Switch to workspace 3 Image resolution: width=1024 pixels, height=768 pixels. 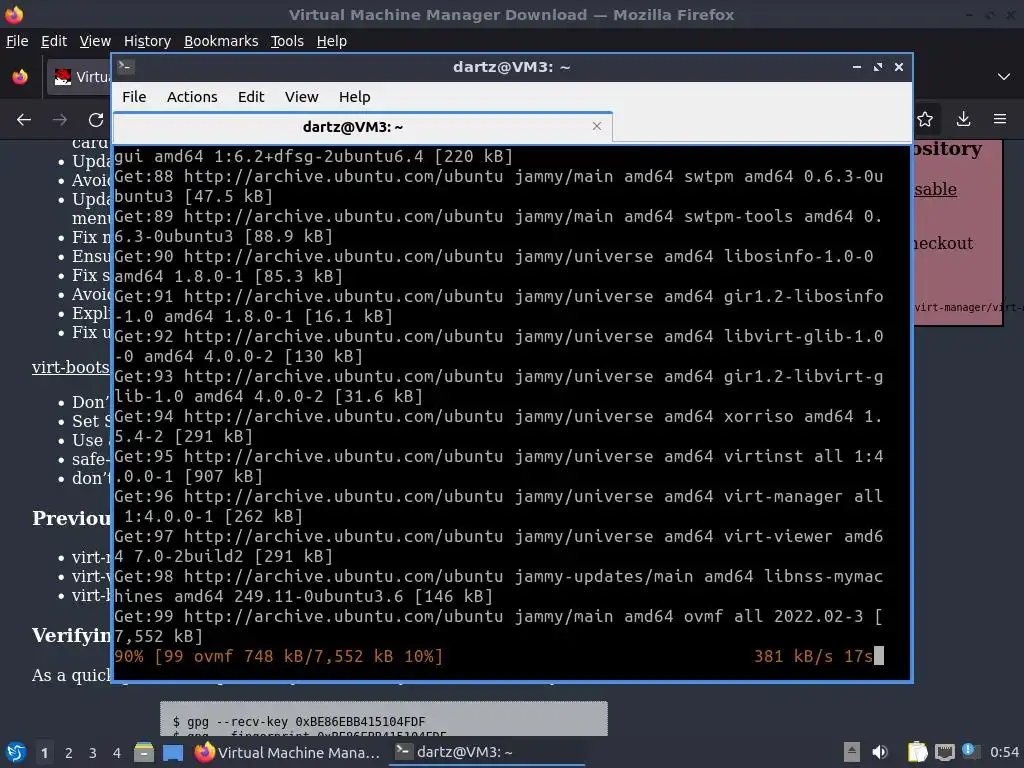93,753
